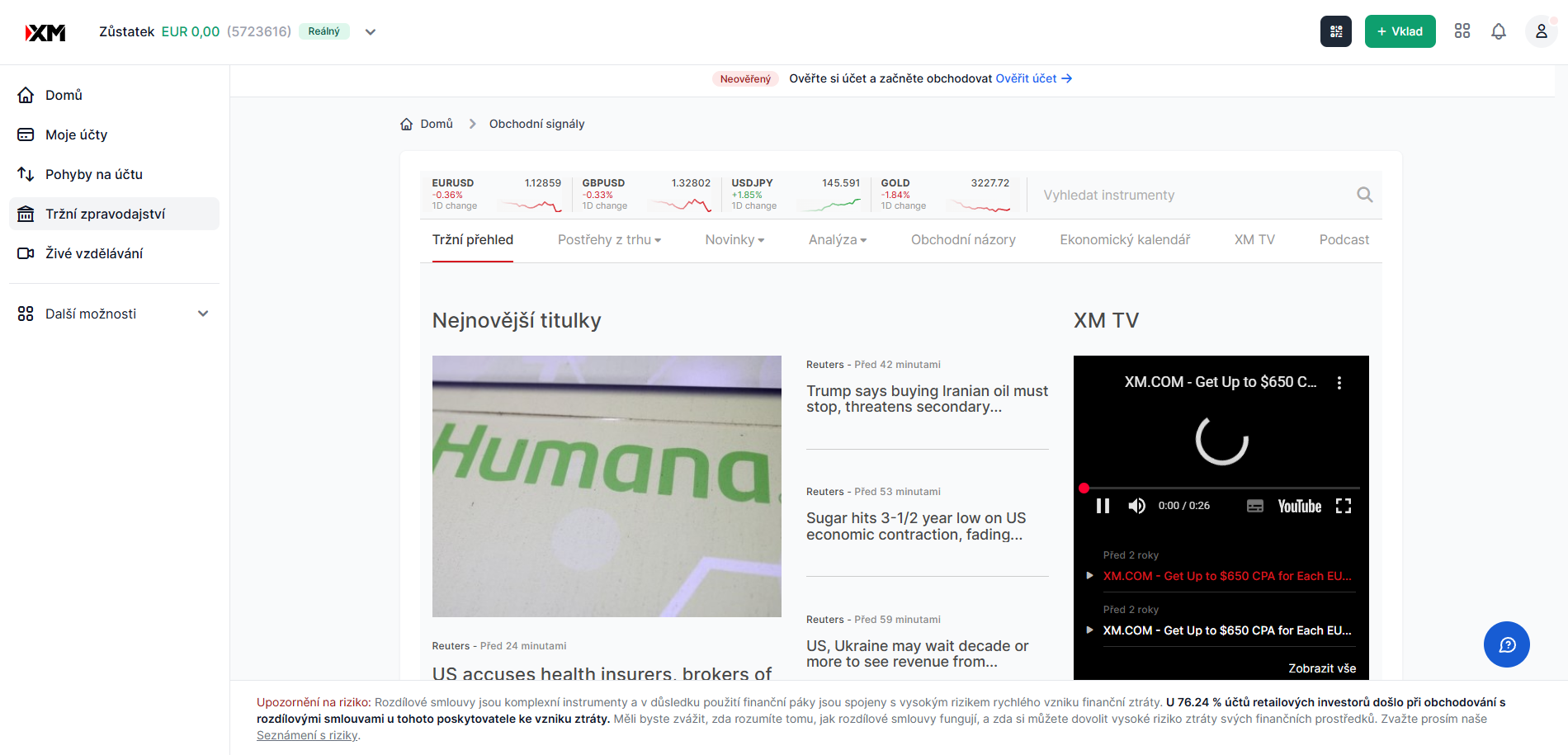Open Trump Iranian oil headline
Viewport: 1568px width, 755px height.
927,399
